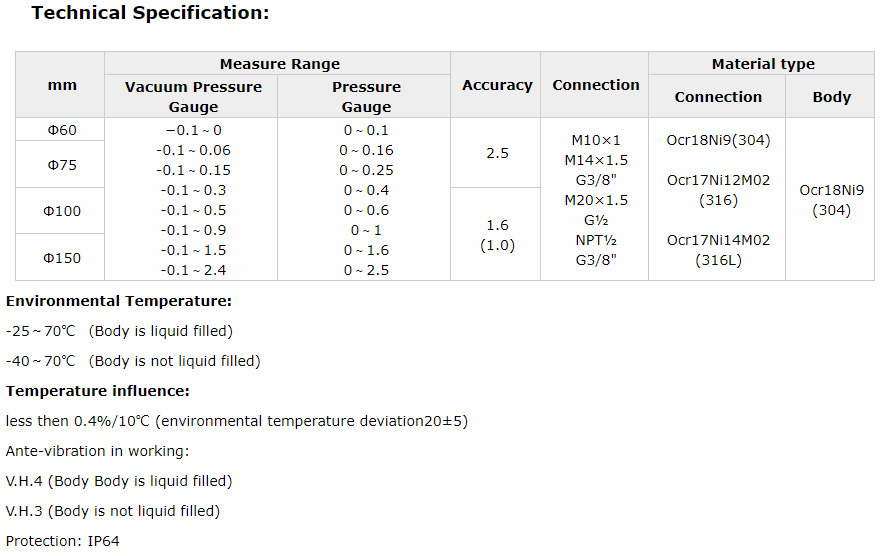This screenshot has height=556, width=891.
Task: Click the 1.6 (1.0) accuracy cell
Action: coord(497,236)
